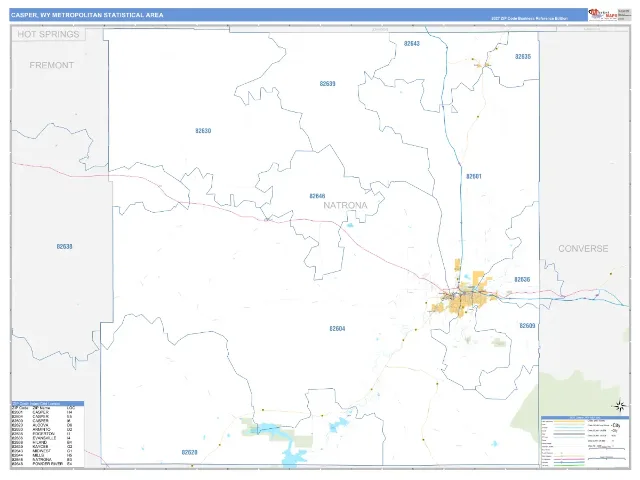Click the map title 'Casper, WY Metropolitan Statistical Area'
Viewport: 640px width, 480px height.
click(x=87, y=15)
